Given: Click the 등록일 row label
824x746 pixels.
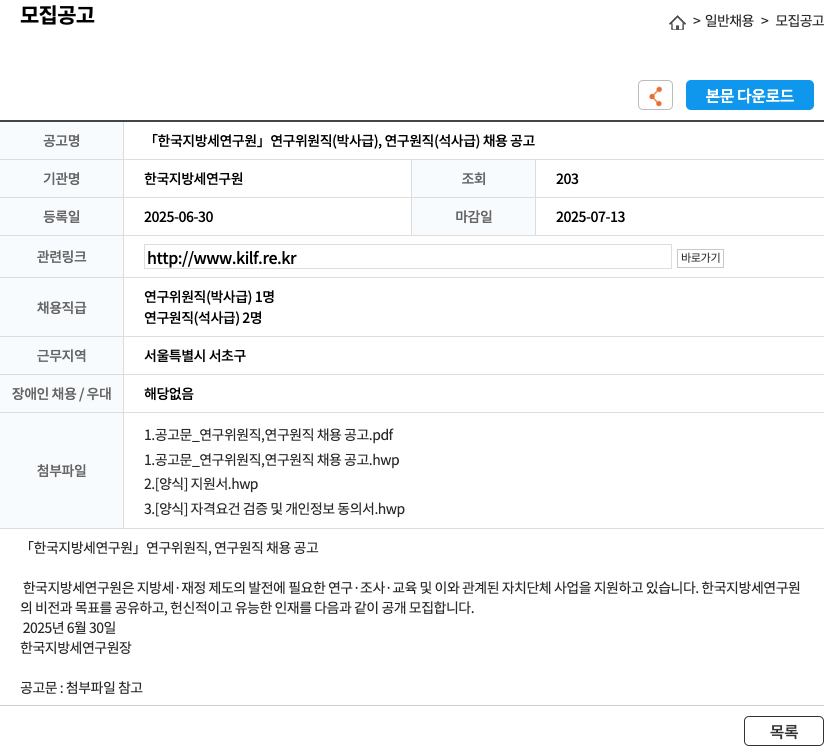Looking at the screenshot, I should pos(61,217).
